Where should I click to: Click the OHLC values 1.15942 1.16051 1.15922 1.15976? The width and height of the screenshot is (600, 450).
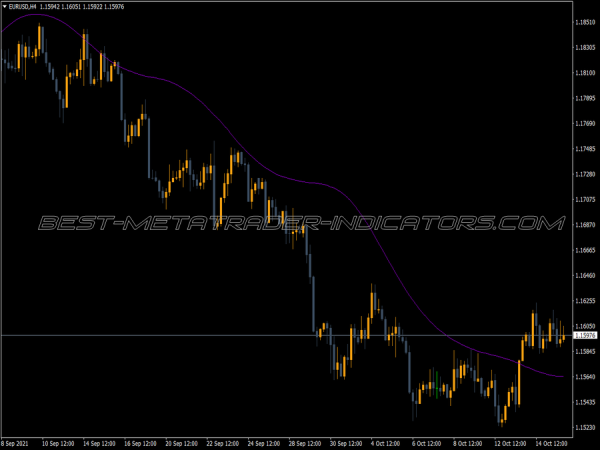pos(82,7)
